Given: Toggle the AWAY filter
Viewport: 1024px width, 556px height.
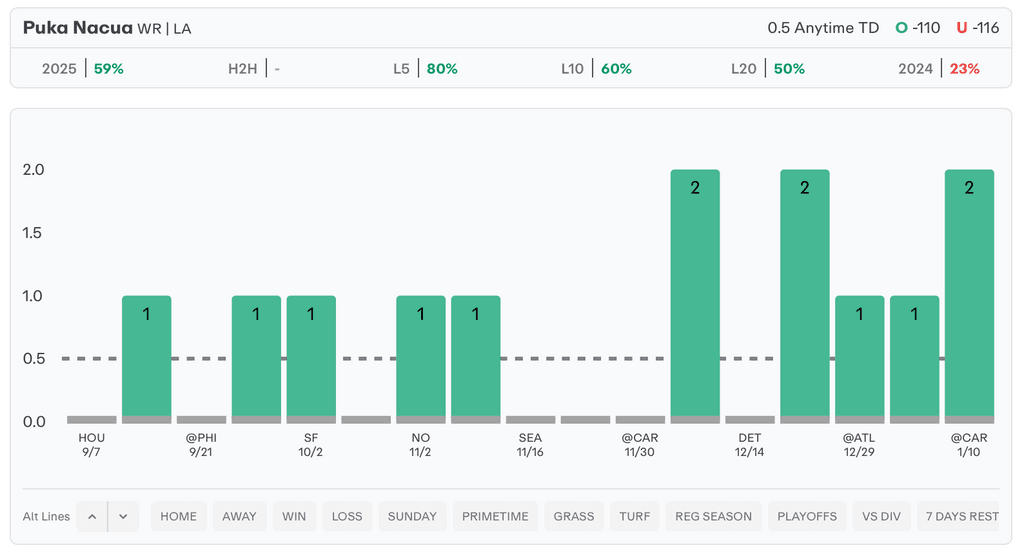Looking at the screenshot, I should [239, 516].
